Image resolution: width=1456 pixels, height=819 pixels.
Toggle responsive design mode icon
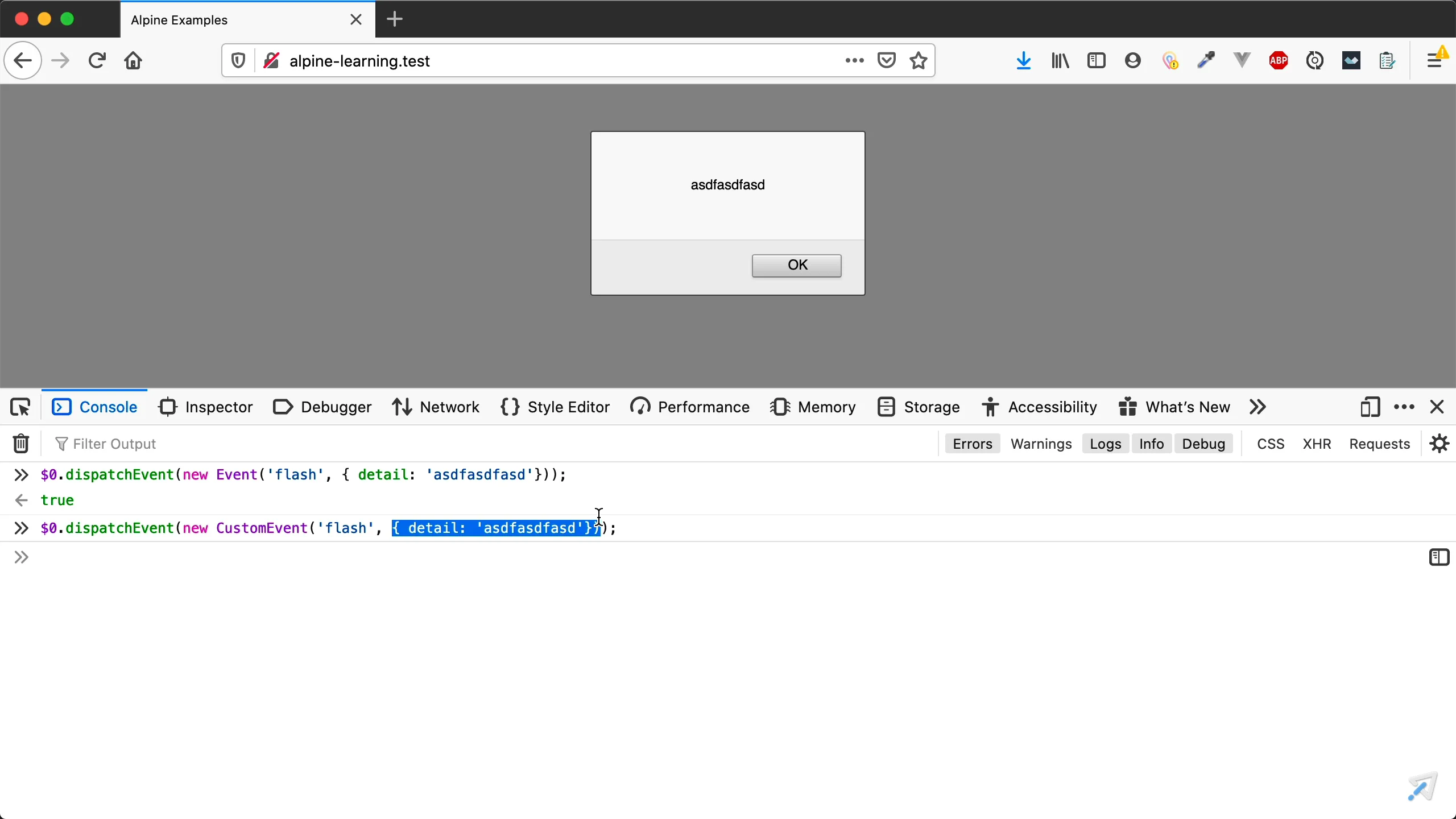[1370, 407]
